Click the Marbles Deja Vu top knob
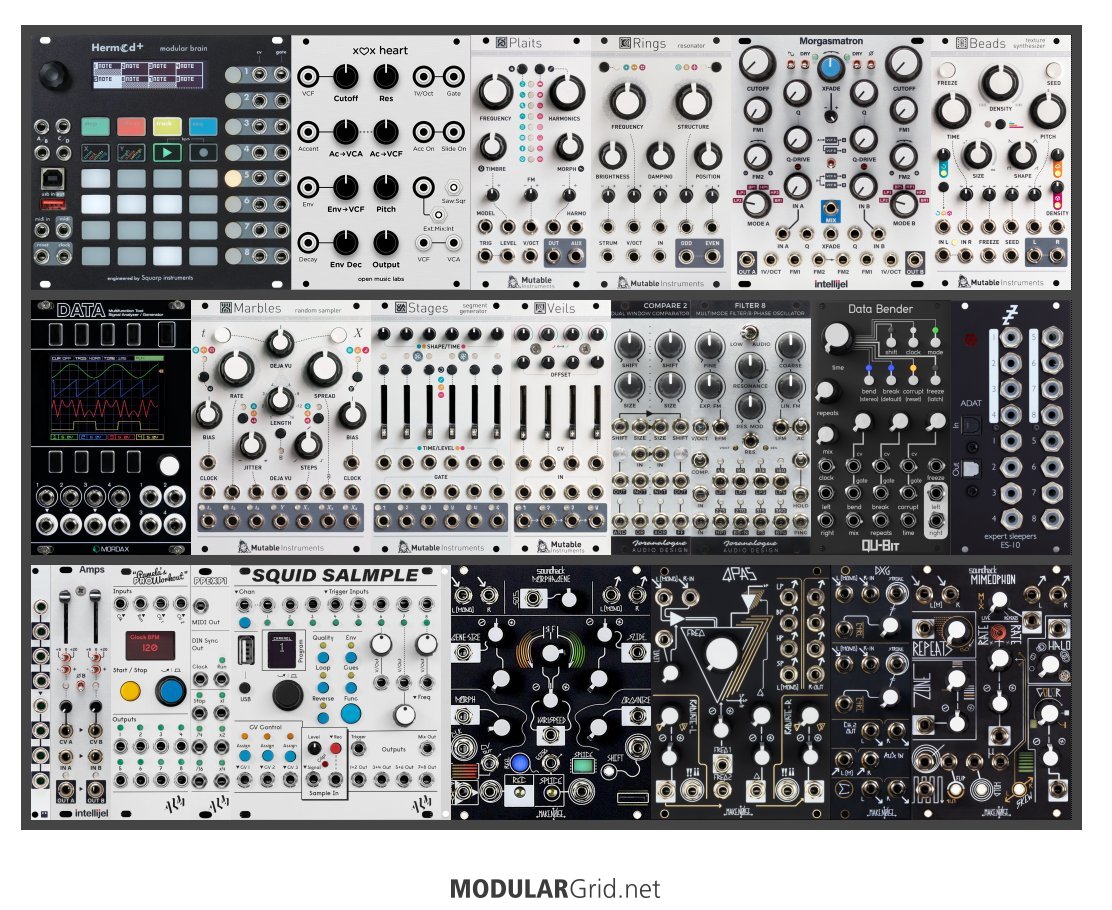 click(x=279, y=343)
